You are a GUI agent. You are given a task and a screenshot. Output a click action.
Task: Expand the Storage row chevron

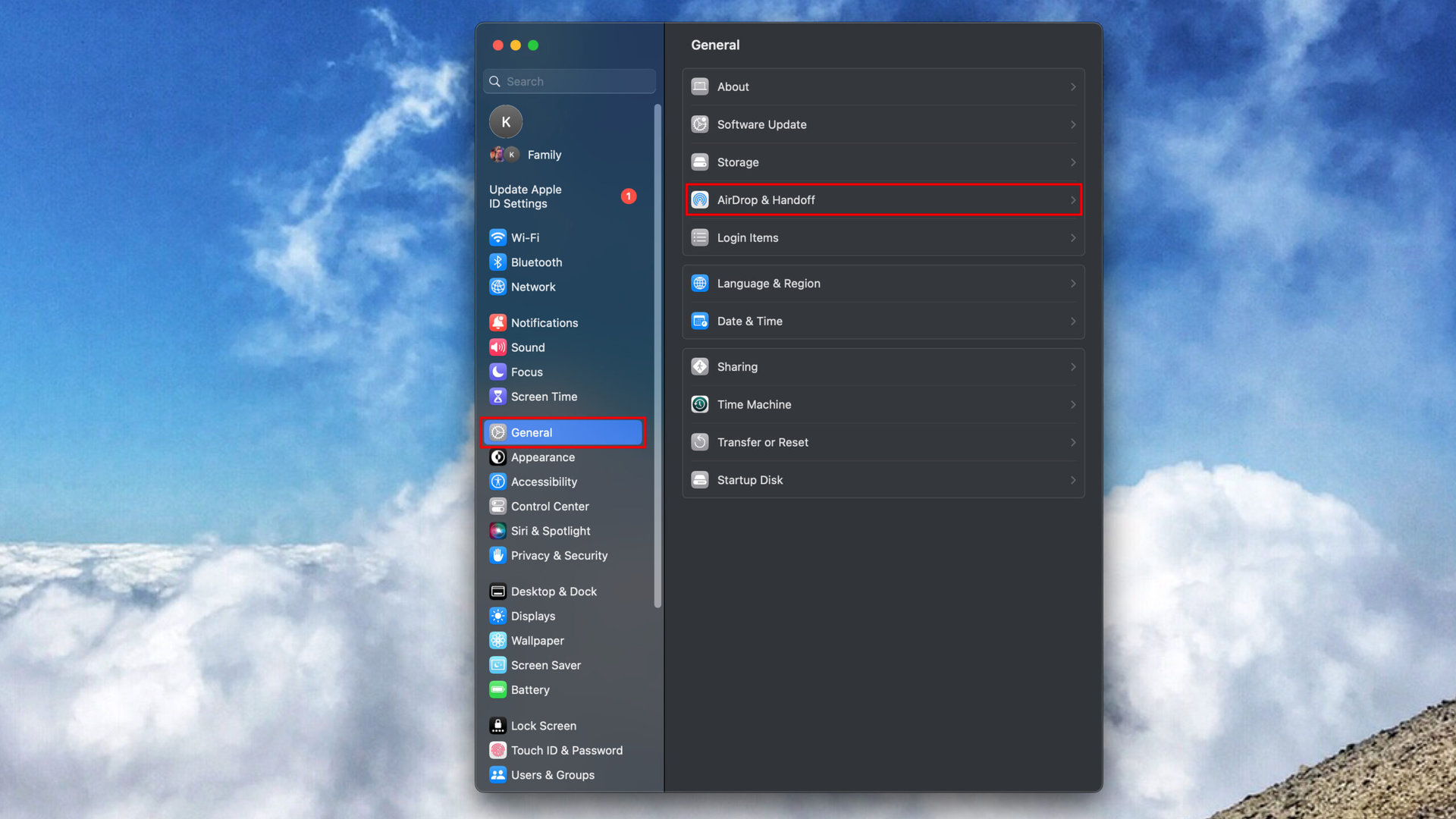click(x=1072, y=162)
